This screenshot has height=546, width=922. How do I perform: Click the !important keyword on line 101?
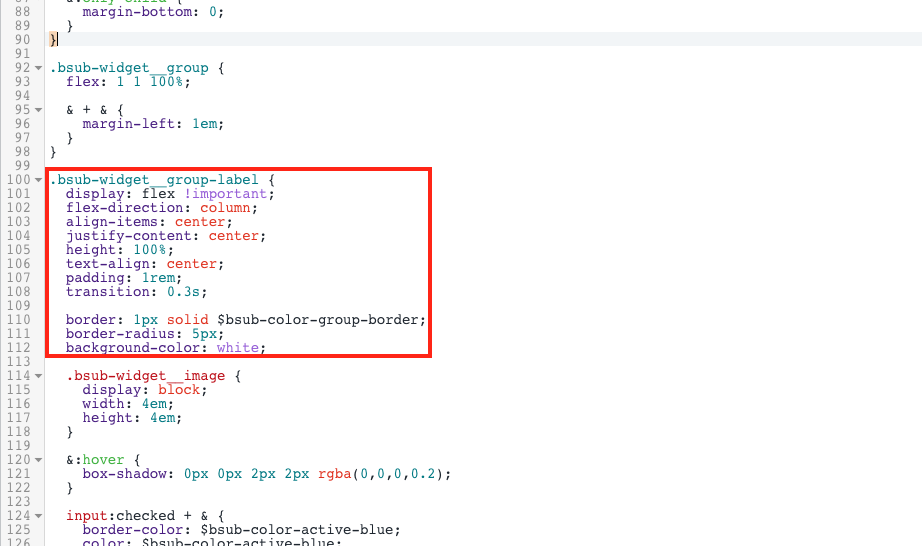pos(225,194)
